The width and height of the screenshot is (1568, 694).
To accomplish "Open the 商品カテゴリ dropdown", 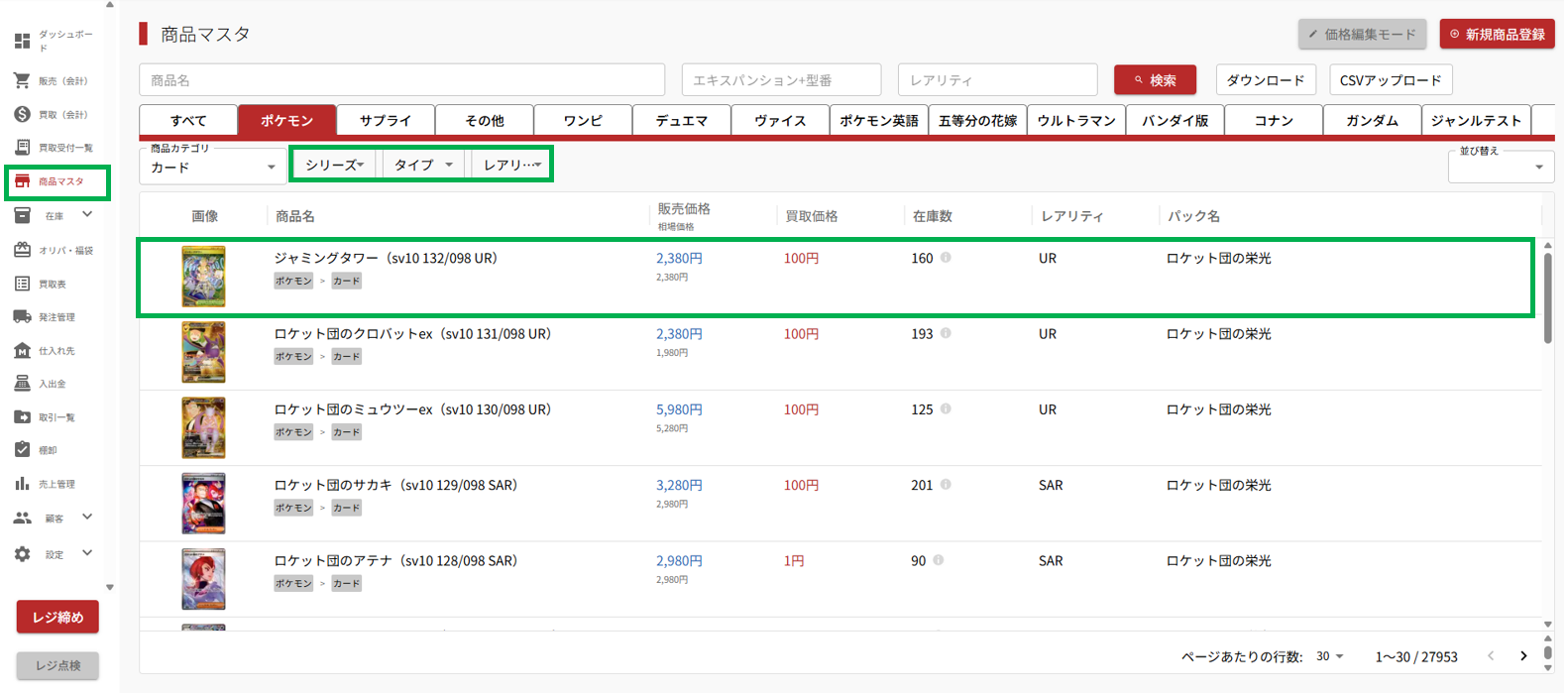I will coord(213,165).
